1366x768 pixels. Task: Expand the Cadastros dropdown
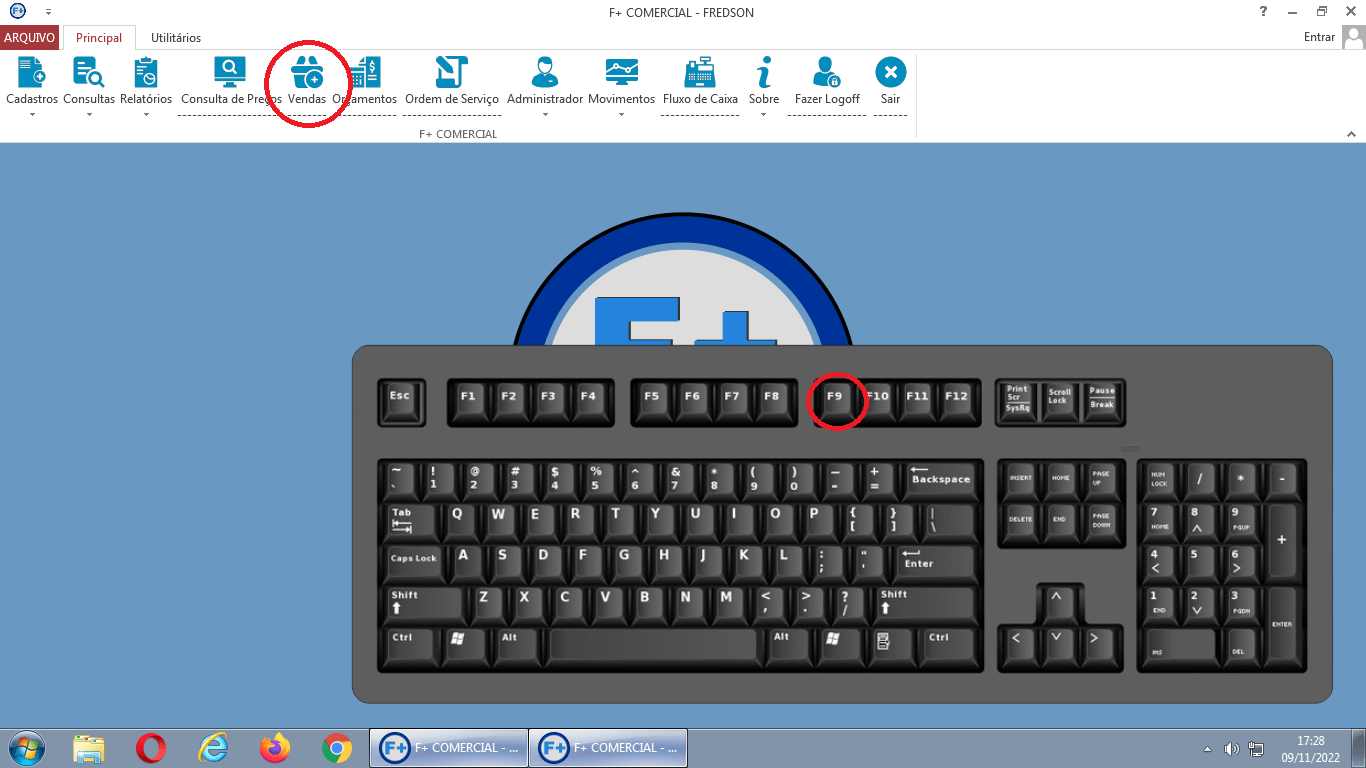32,114
